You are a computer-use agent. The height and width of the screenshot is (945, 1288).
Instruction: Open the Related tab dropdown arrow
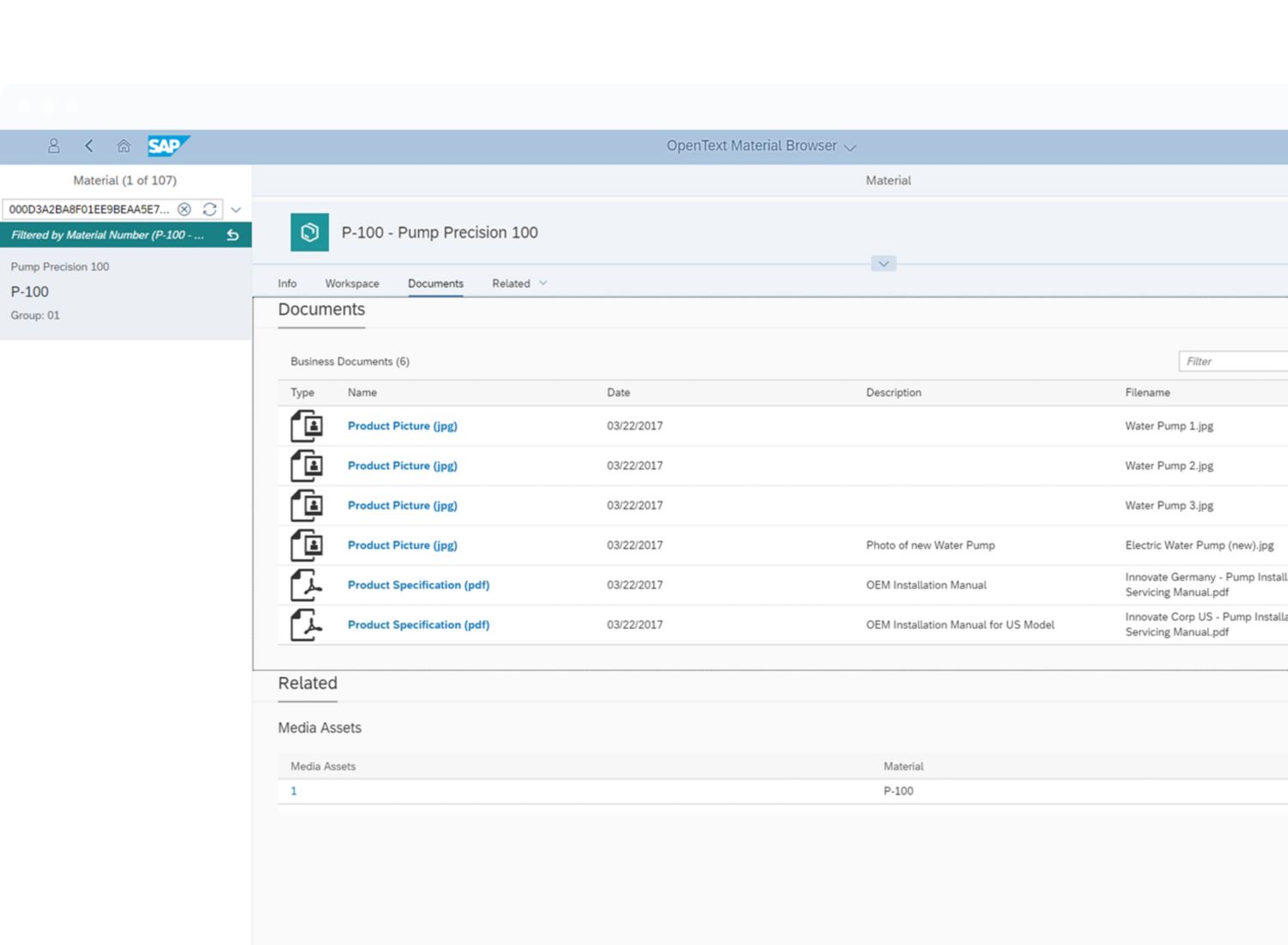point(543,283)
